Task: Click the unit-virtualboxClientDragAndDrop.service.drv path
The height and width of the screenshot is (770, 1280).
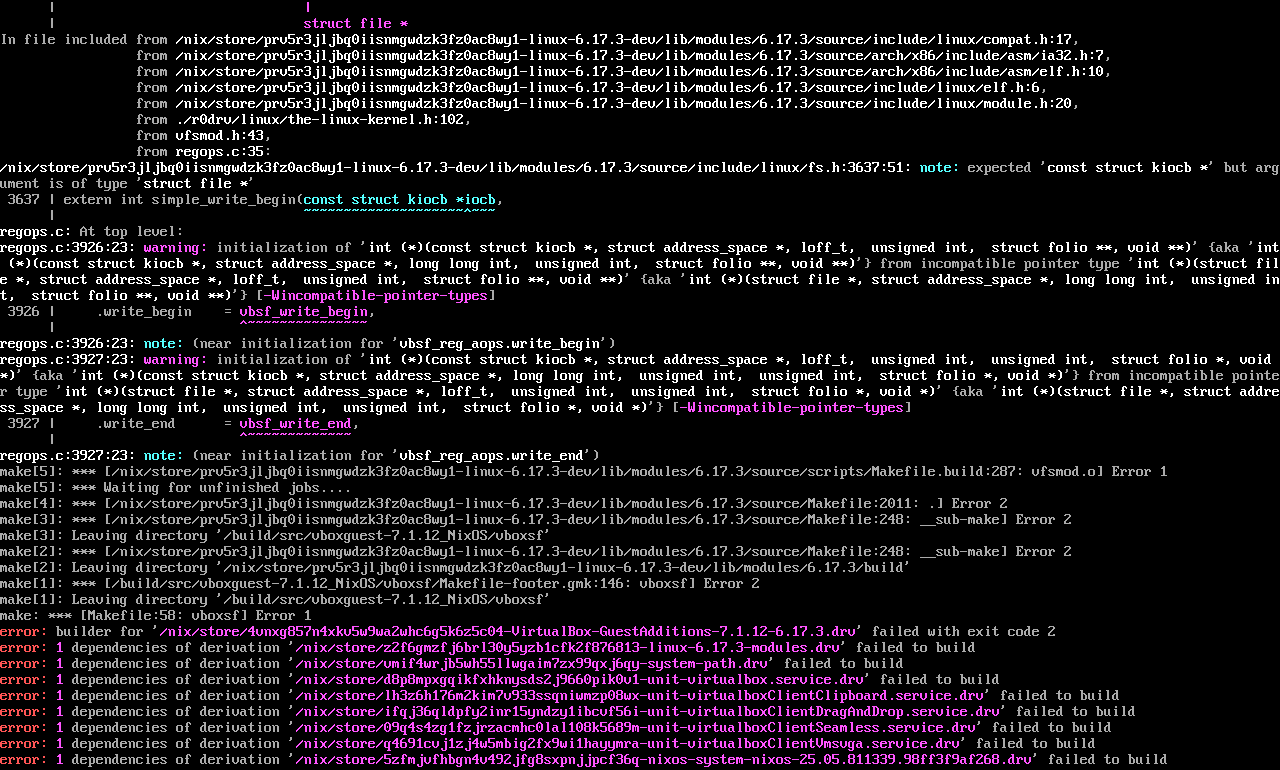Action: 647,711
